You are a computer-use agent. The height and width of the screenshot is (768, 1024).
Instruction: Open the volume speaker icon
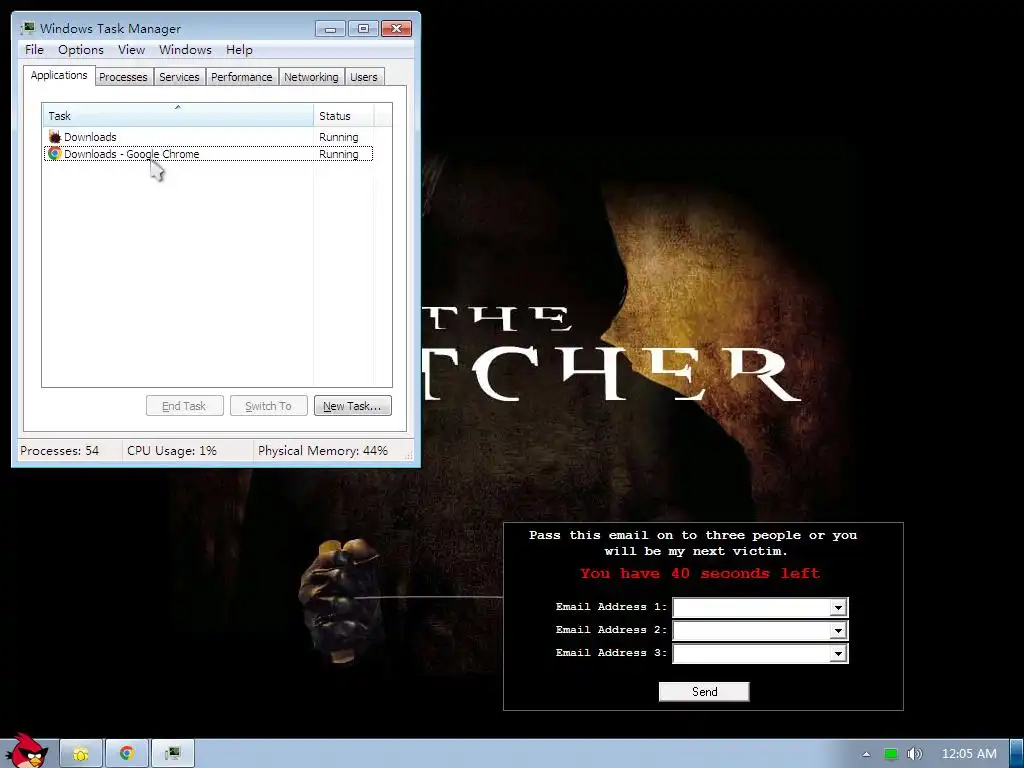(x=915, y=754)
